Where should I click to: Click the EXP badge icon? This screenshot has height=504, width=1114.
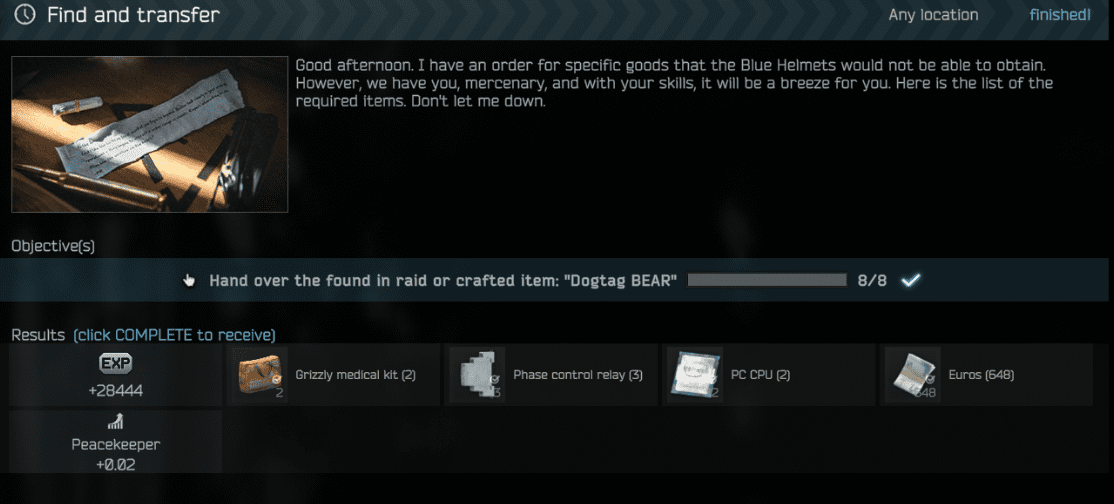tap(116, 364)
